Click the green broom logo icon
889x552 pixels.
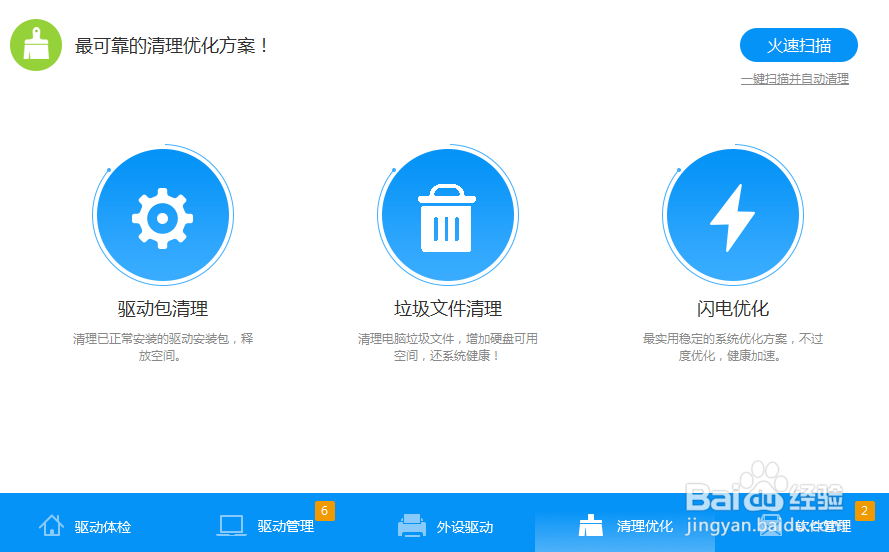click(x=36, y=46)
